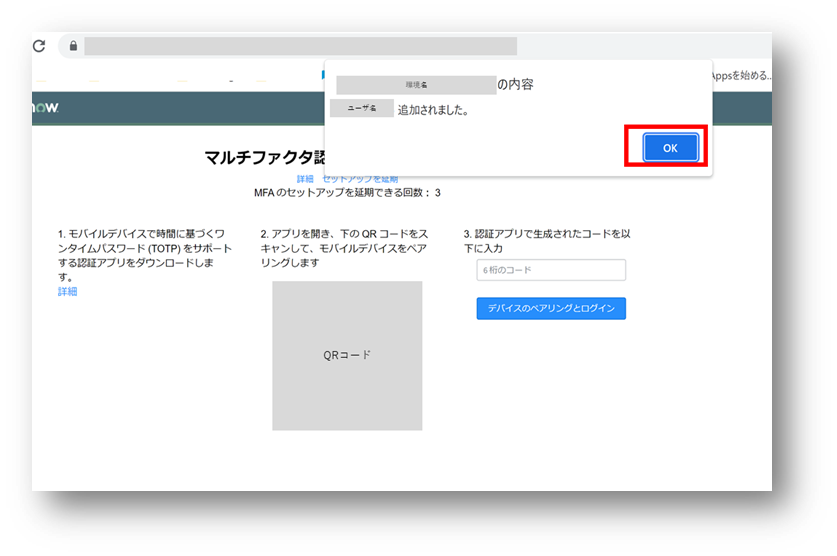Click the OK button in the dialog

click(x=670, y=148)
